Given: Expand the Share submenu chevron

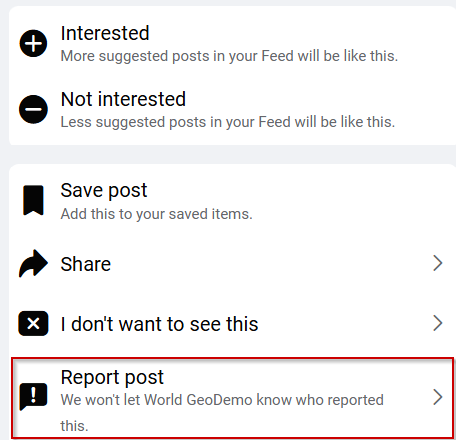Looking at the screenshot, I should point(437,263).
